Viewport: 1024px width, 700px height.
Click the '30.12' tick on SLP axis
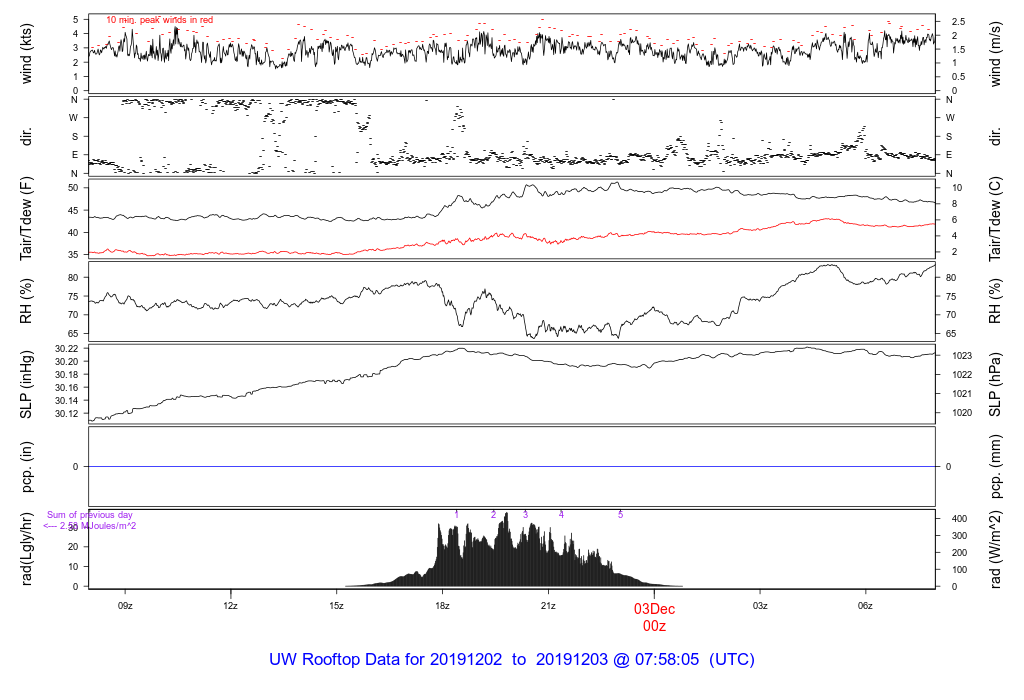[67, 413]
